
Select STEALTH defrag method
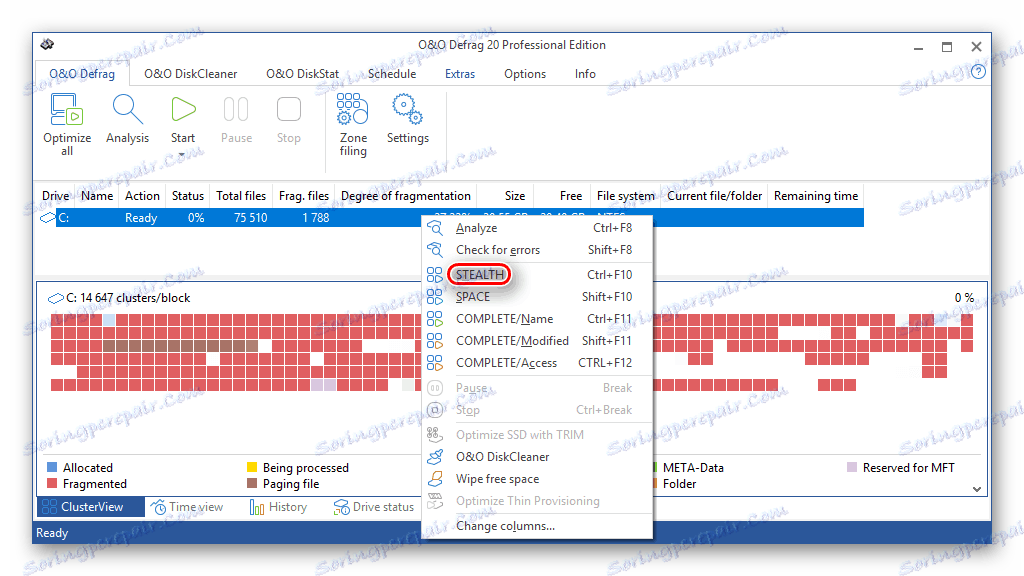tap(537, 275)
